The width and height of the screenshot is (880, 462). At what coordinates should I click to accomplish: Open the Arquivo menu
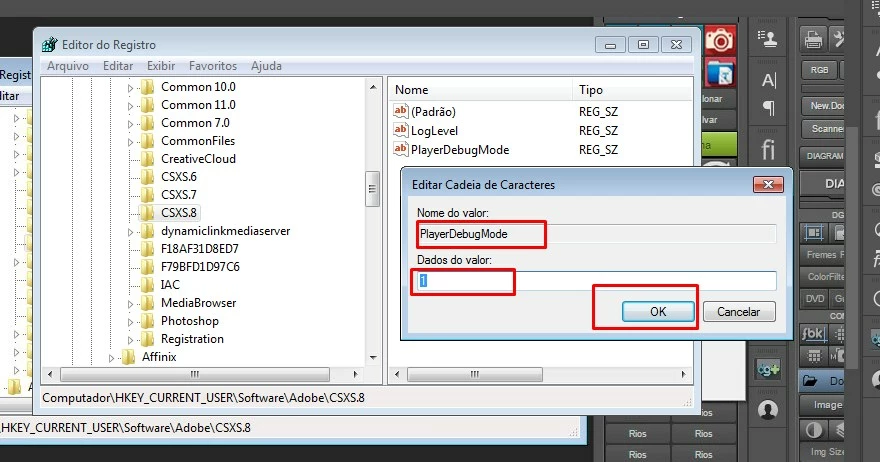click(68, 66)
